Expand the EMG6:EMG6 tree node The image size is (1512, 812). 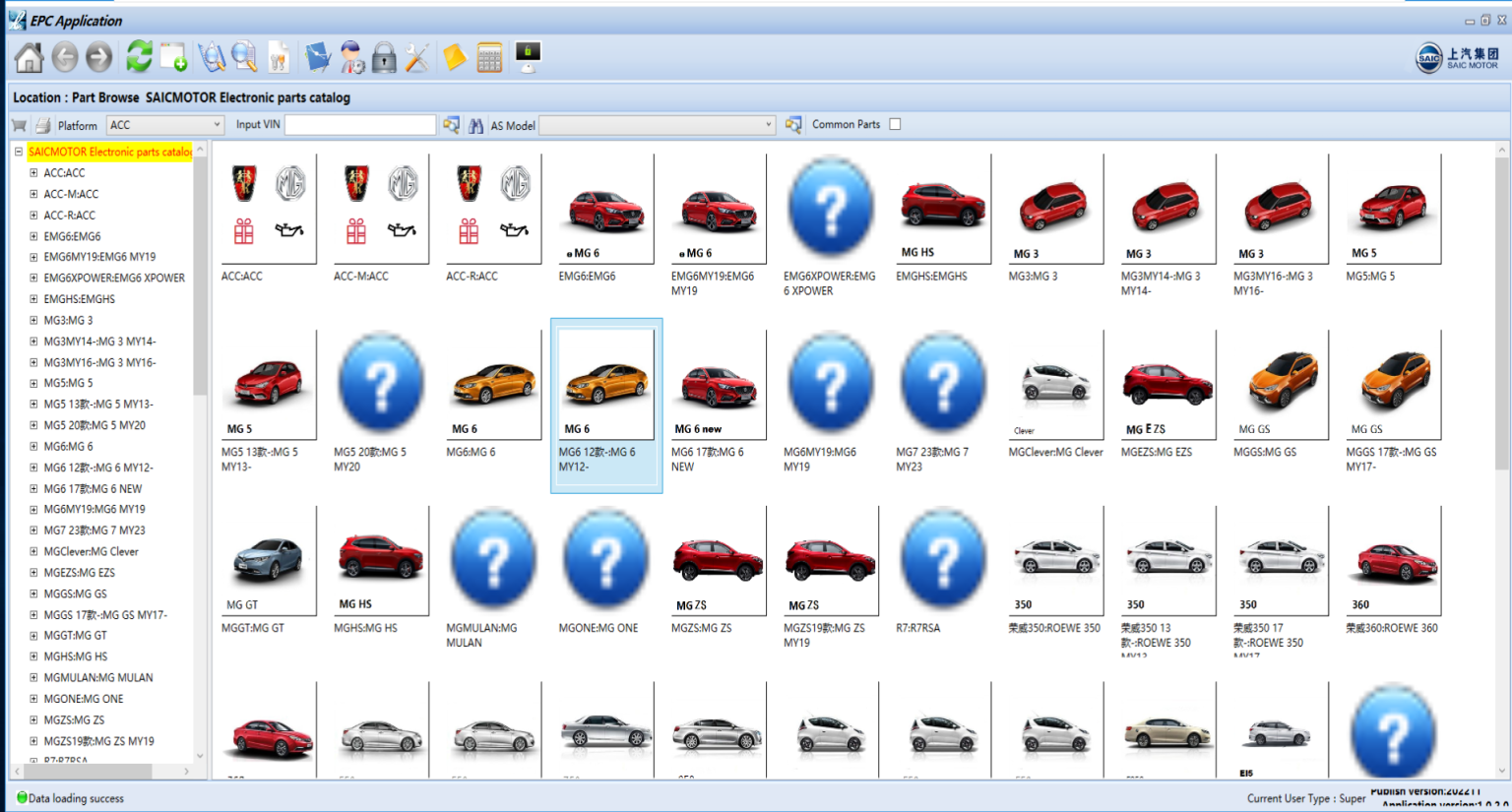click(32, 236)
